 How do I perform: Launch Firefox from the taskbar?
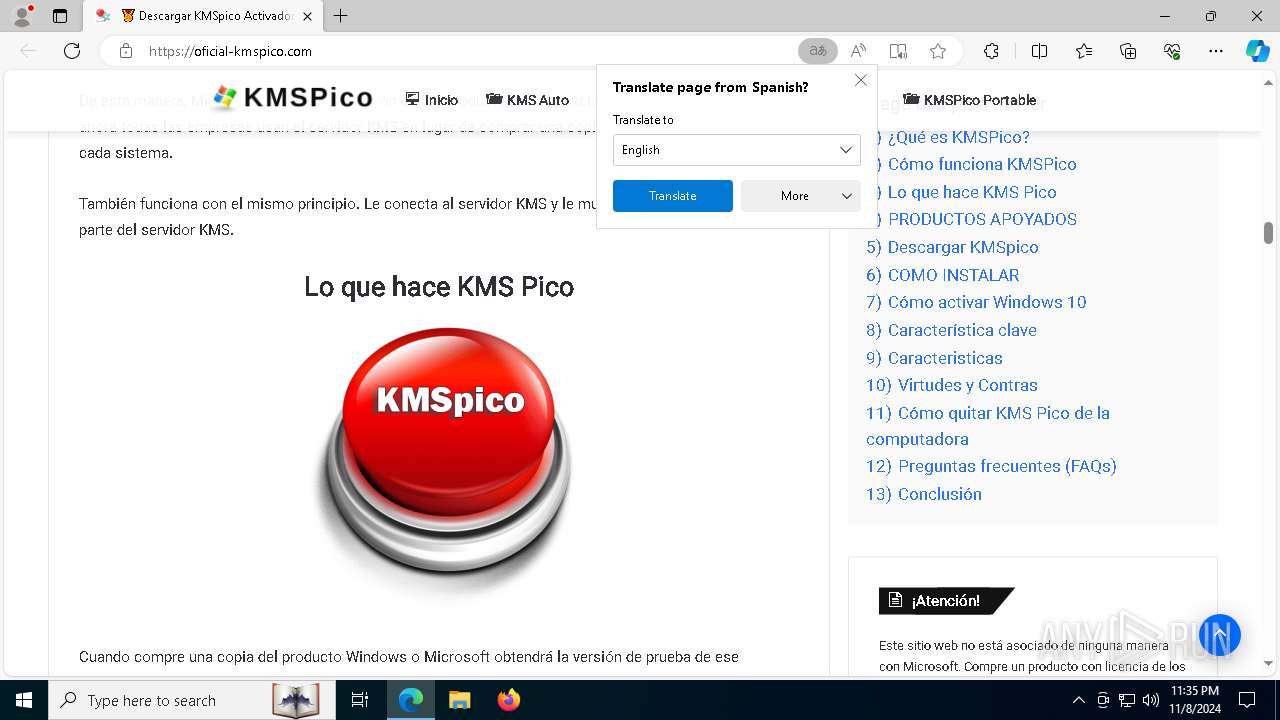tap(508, 700)
